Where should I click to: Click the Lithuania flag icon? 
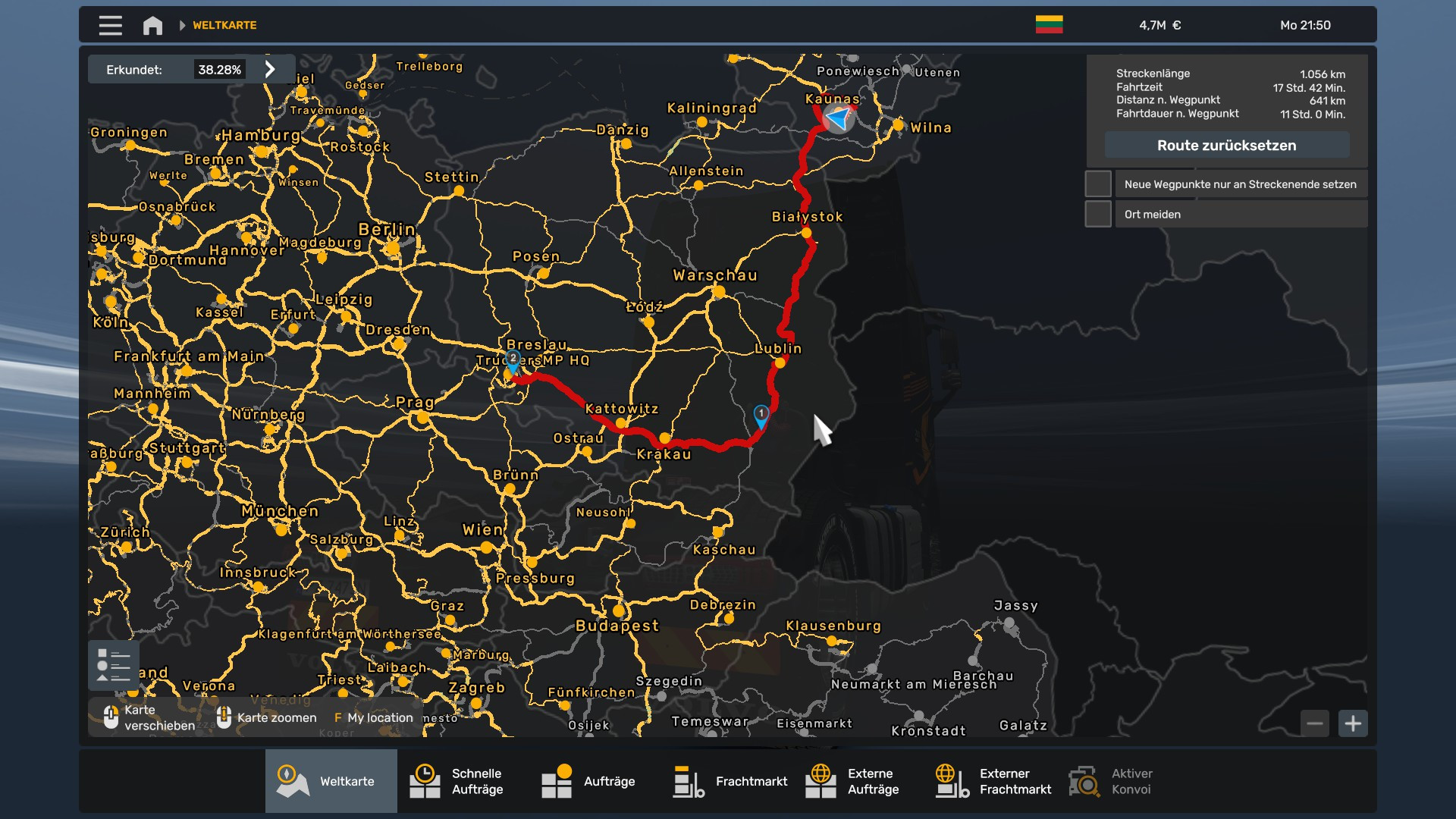pos(1050,24)
